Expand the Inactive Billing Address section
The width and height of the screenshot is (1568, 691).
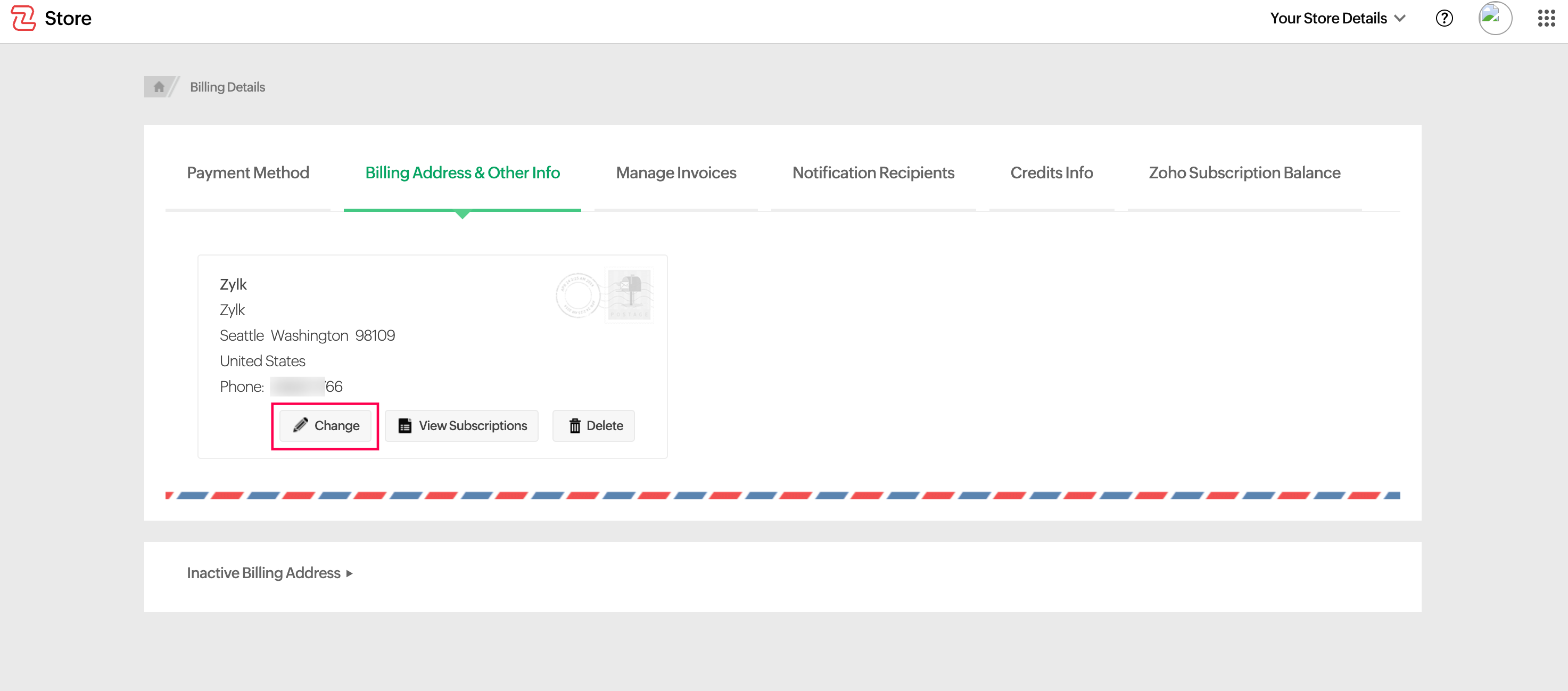click(263, 573)
